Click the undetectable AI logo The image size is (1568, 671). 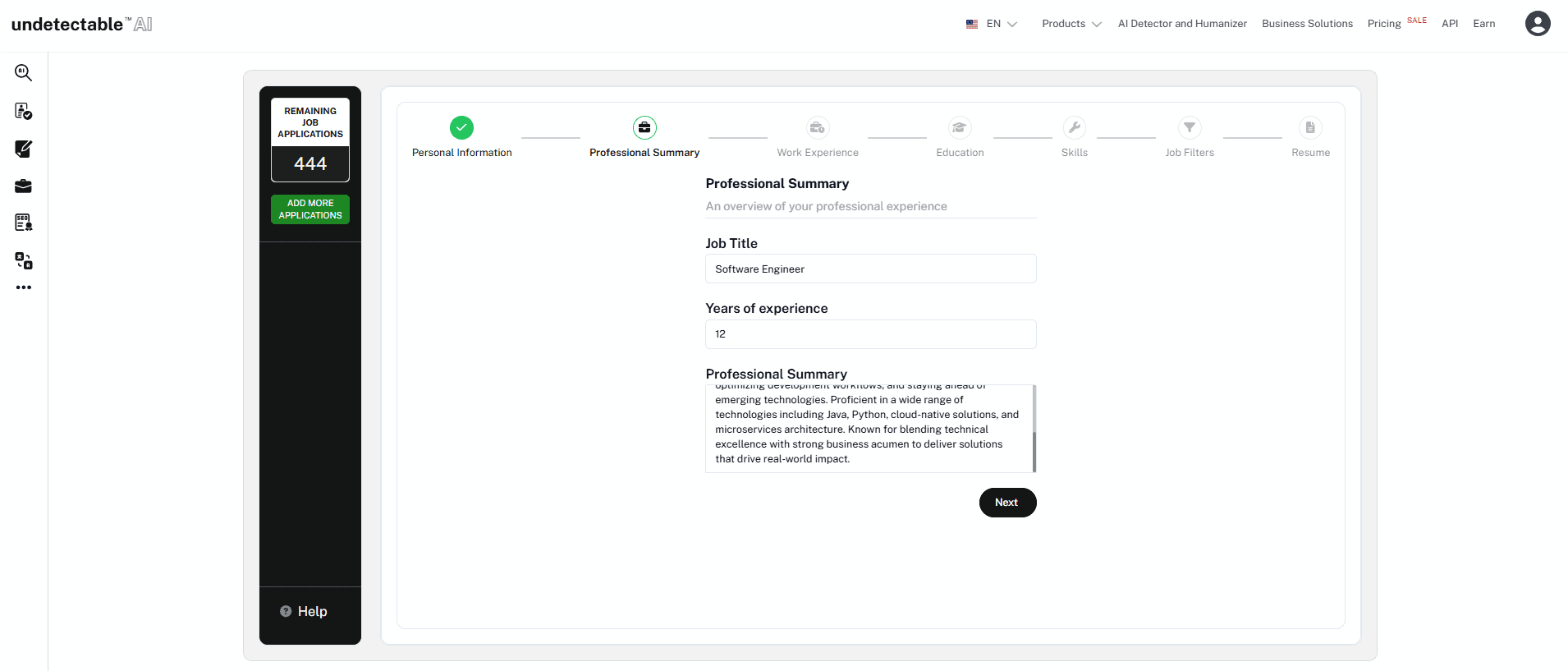tap(82, 24)
